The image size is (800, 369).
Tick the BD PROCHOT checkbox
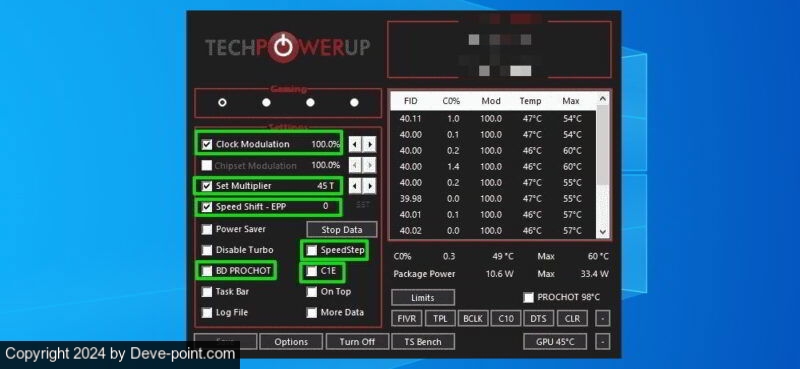pos(207,271)
